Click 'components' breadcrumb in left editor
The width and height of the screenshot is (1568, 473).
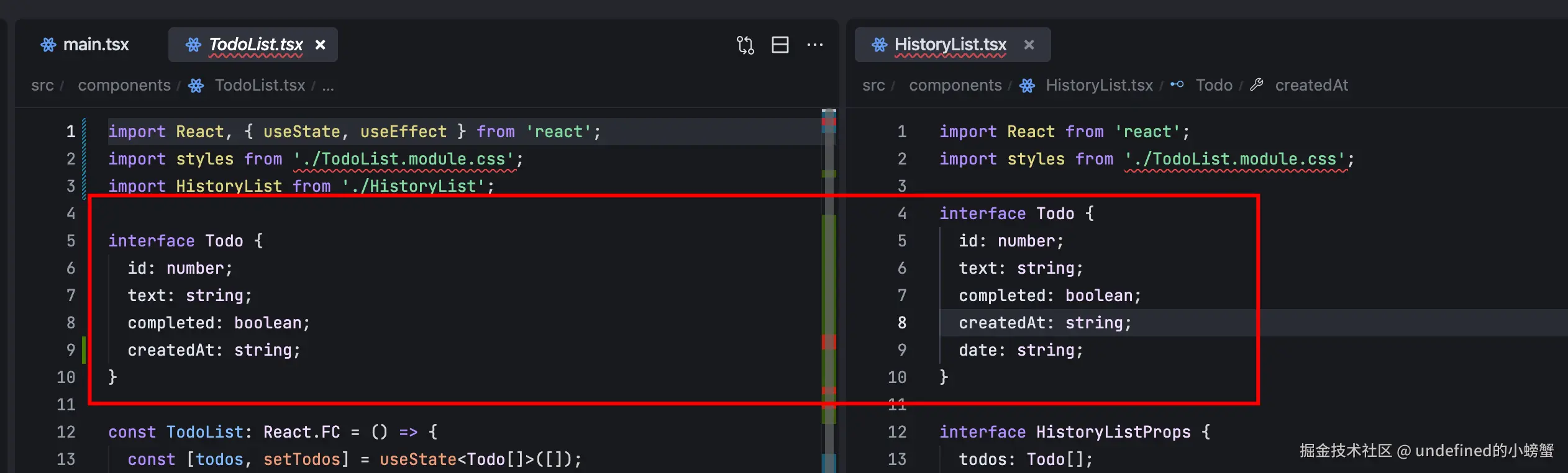124,85
